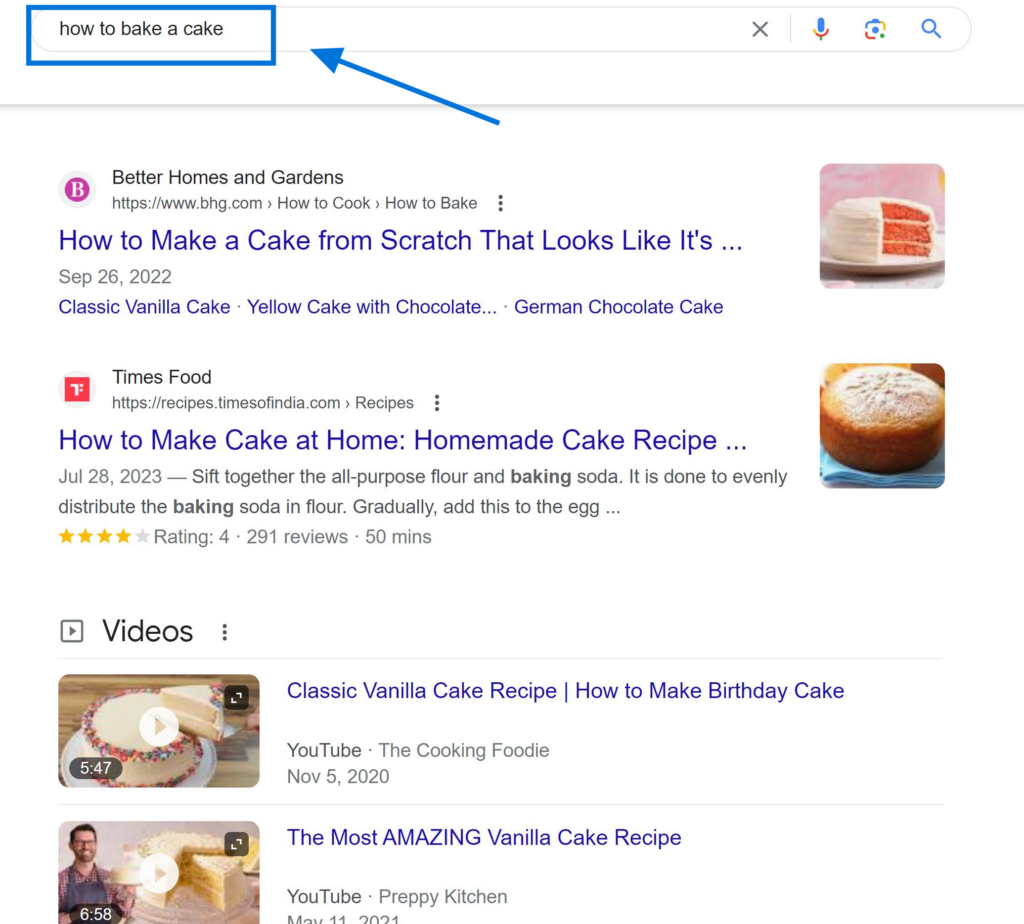Select the Better Homes and Gardens favicon
Image resolution: width=1024 pixels, height=924 pixels.
tap(76, 190)
